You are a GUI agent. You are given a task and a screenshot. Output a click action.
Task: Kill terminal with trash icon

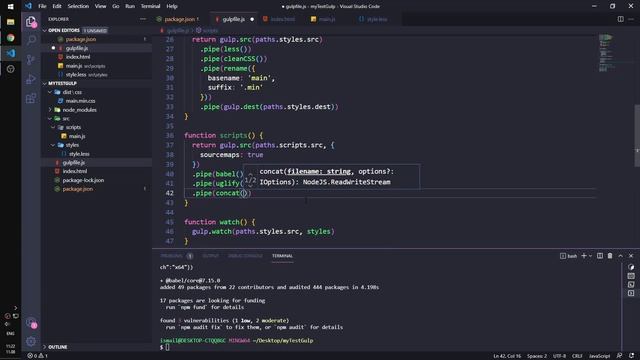tap(610, 256)
